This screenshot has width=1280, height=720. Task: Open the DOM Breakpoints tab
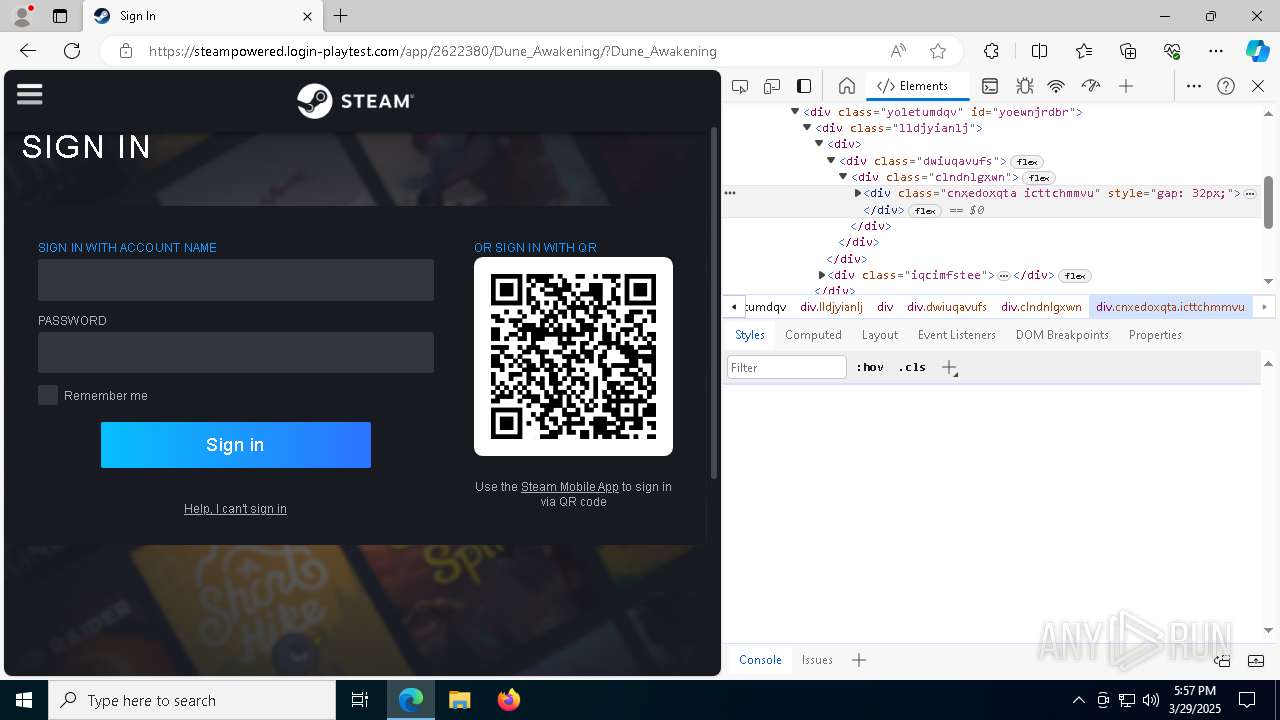pyautogui.click(x=1062, y=335)
